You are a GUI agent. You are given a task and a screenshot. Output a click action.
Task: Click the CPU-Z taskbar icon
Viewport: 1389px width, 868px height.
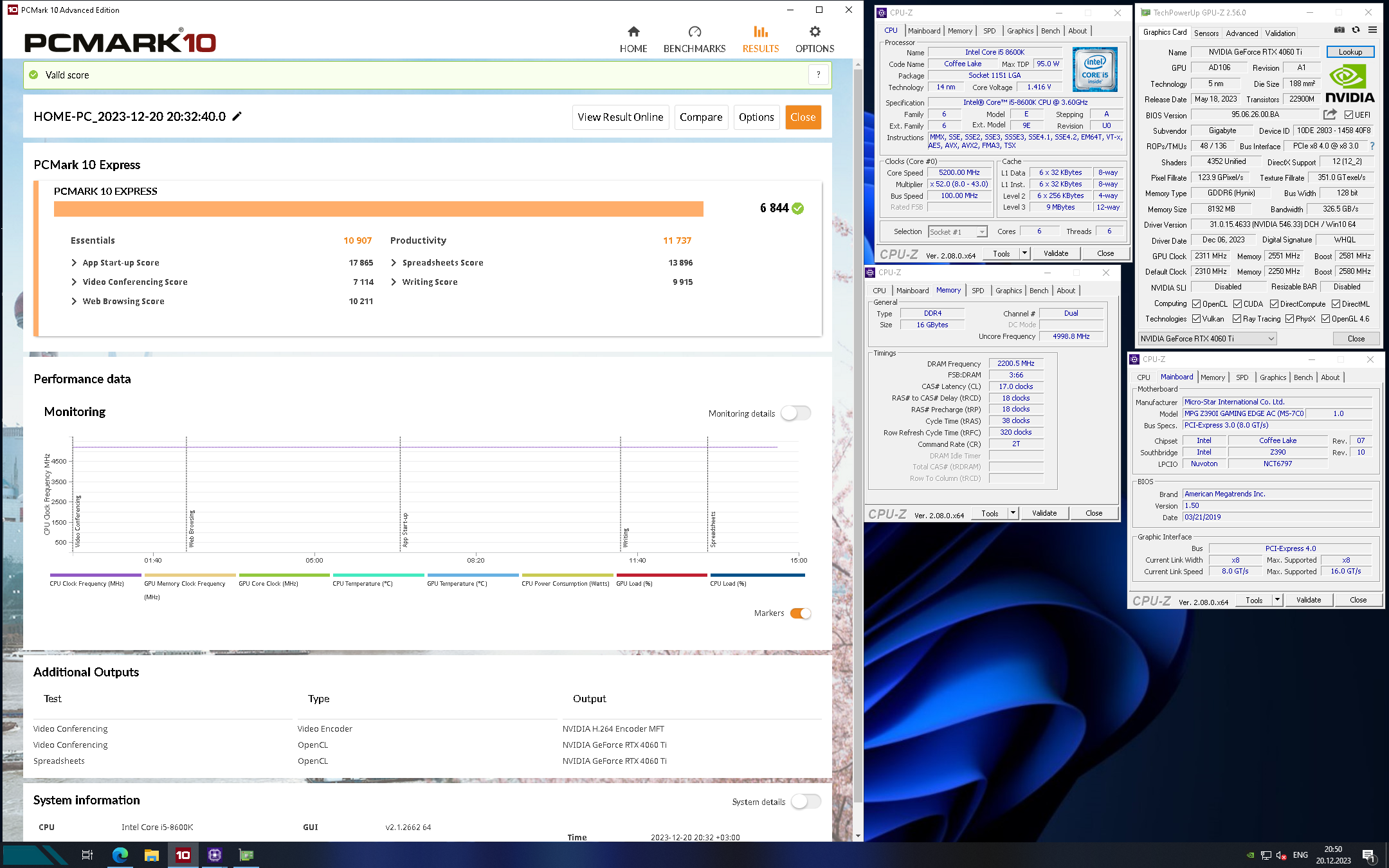click(x=215, y=854)
